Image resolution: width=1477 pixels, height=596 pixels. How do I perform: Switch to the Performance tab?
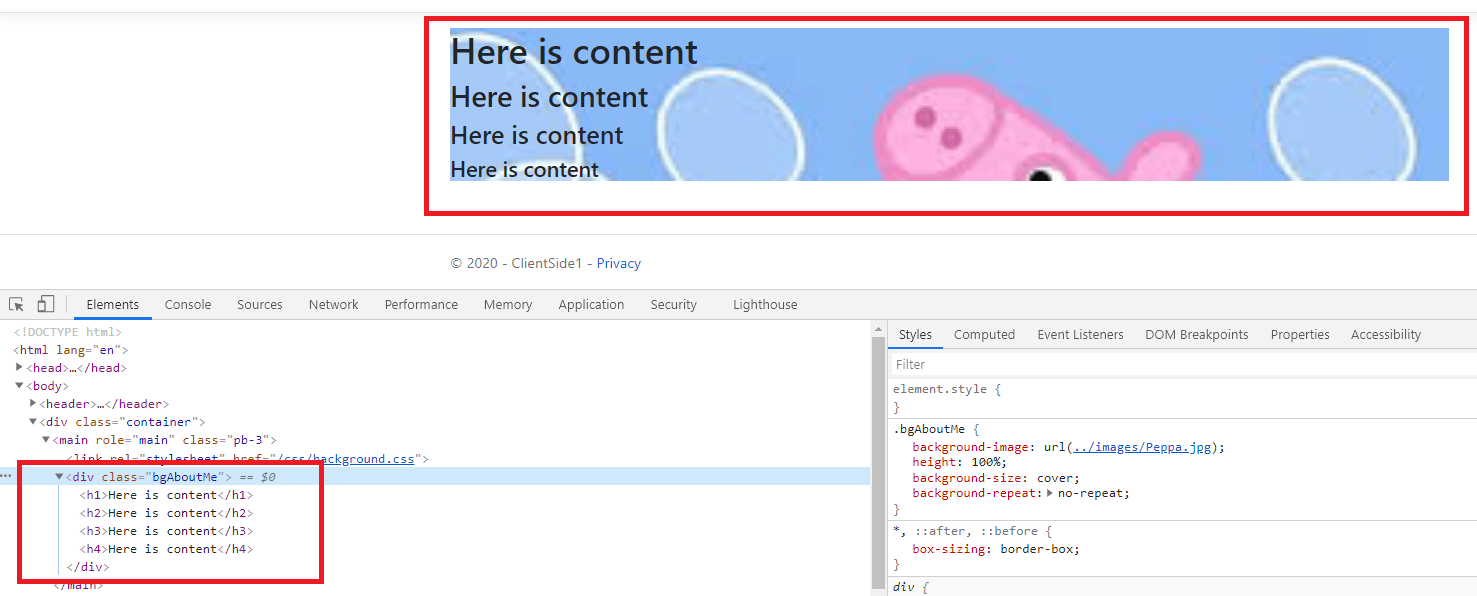[421, 304]
